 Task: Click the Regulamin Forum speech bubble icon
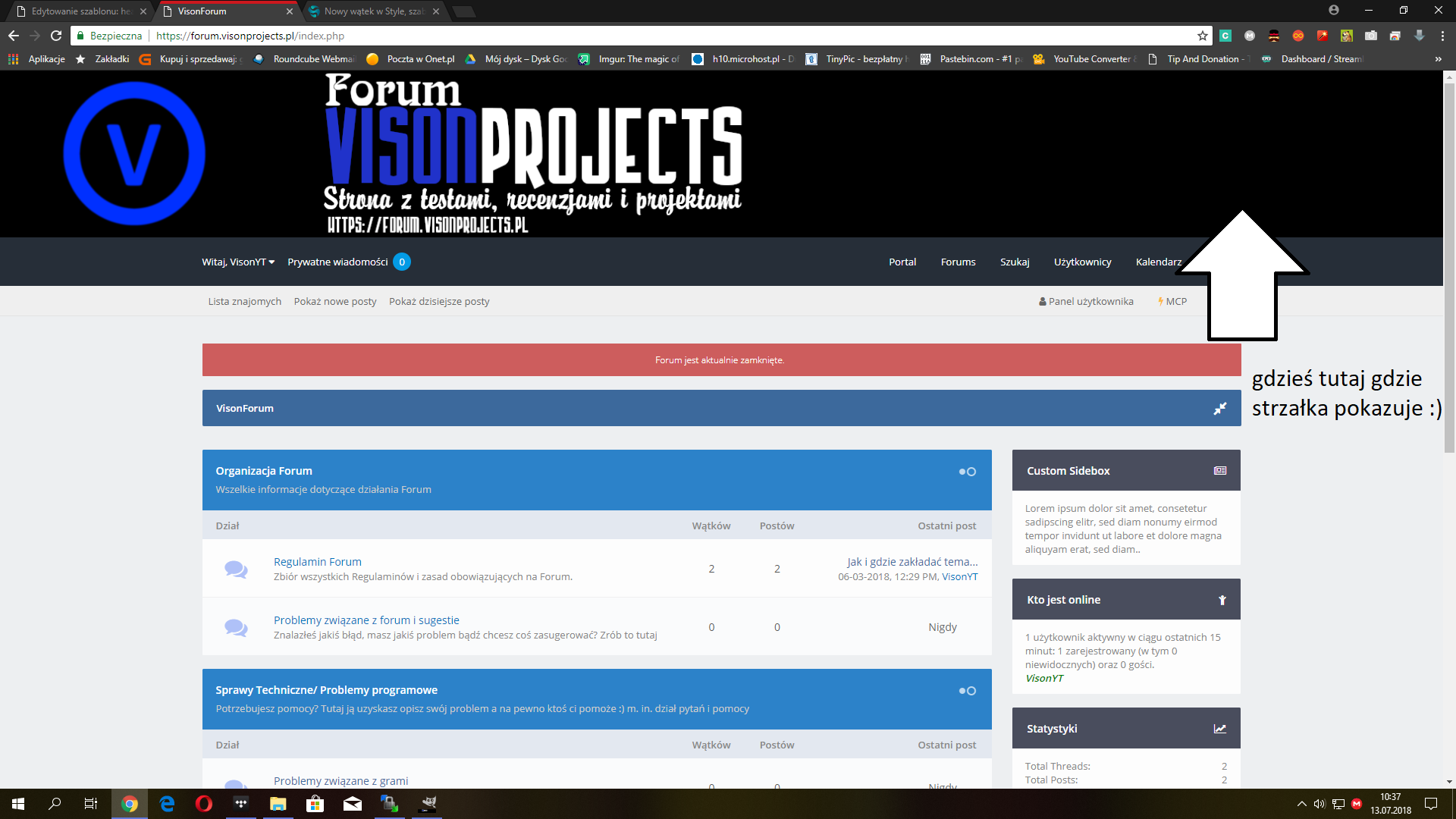pos(236,570)
